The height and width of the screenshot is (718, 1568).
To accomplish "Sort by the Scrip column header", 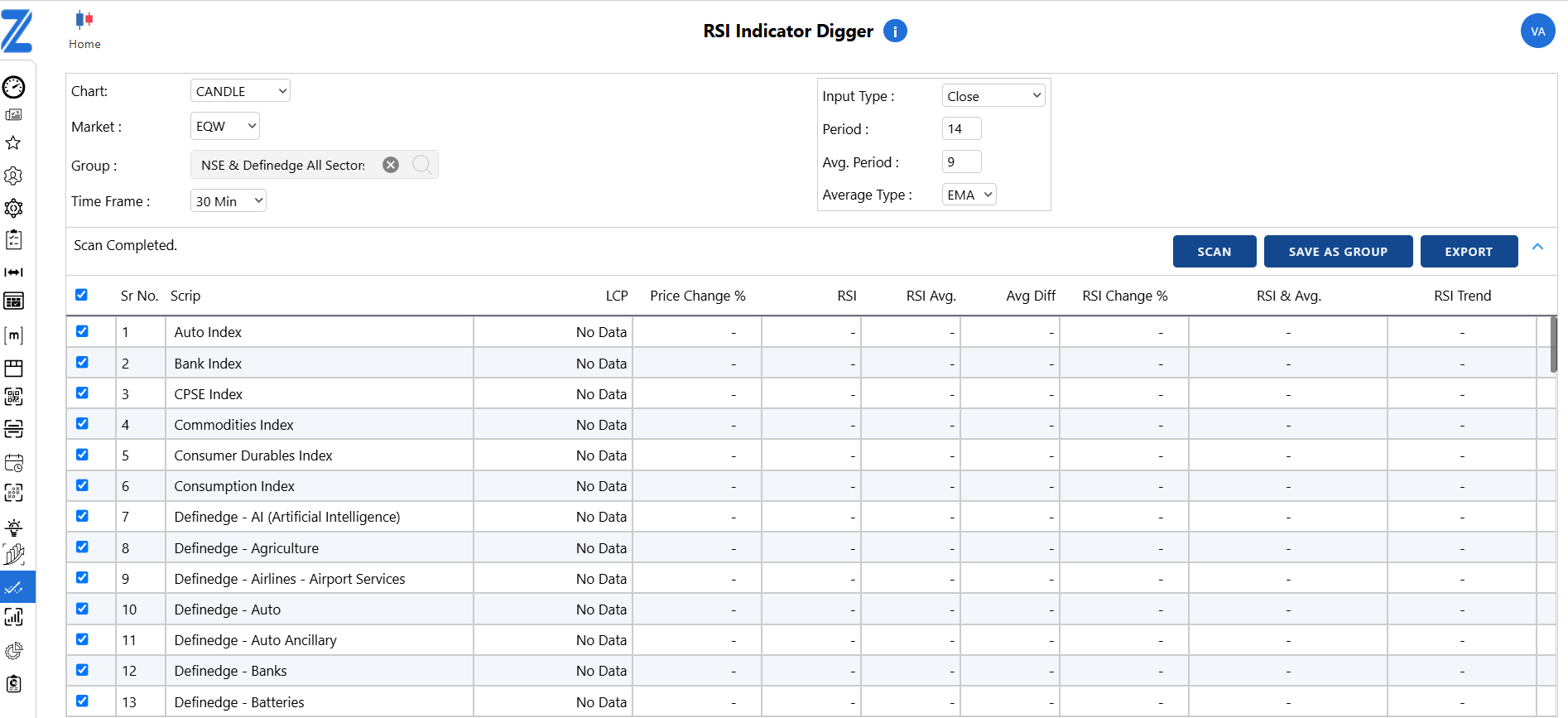I will 185,296.
